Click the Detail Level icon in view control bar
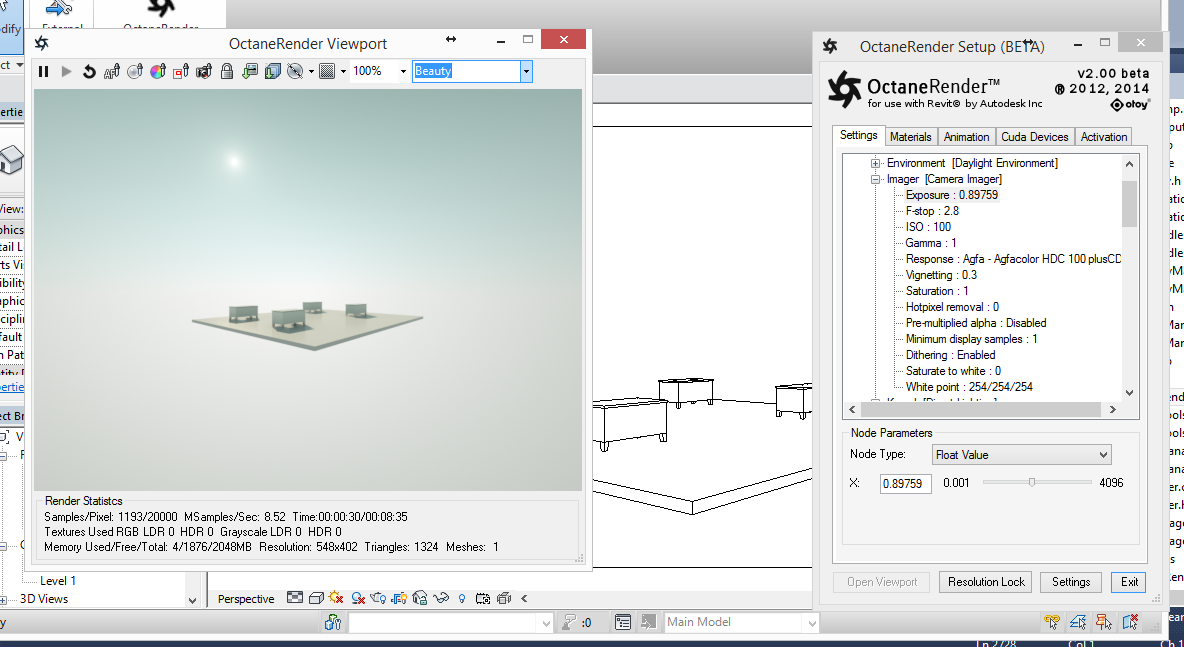Viewport: 1184px width, 647px height. coord(295,598)
